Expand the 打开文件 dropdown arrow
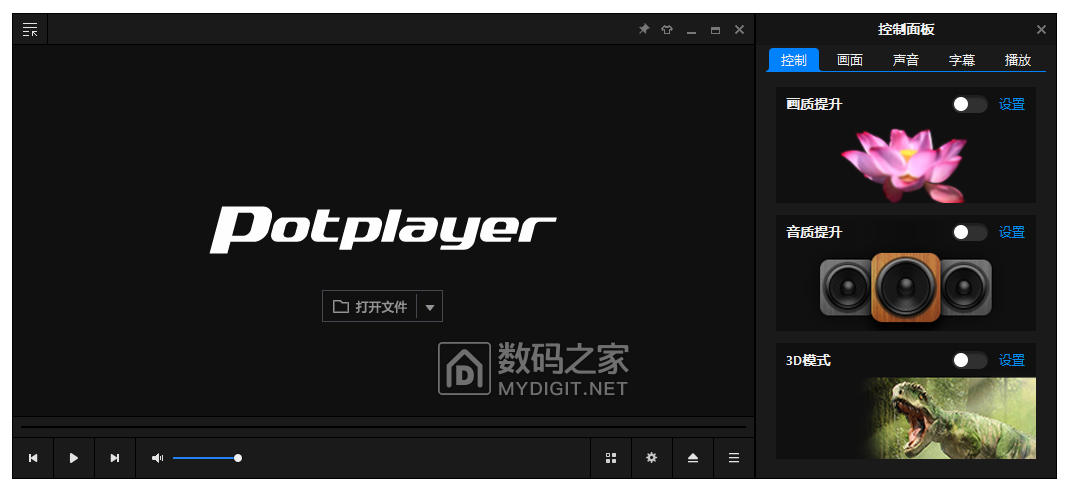This screenshot has height=490, width=1069. [x=430, y=307]
